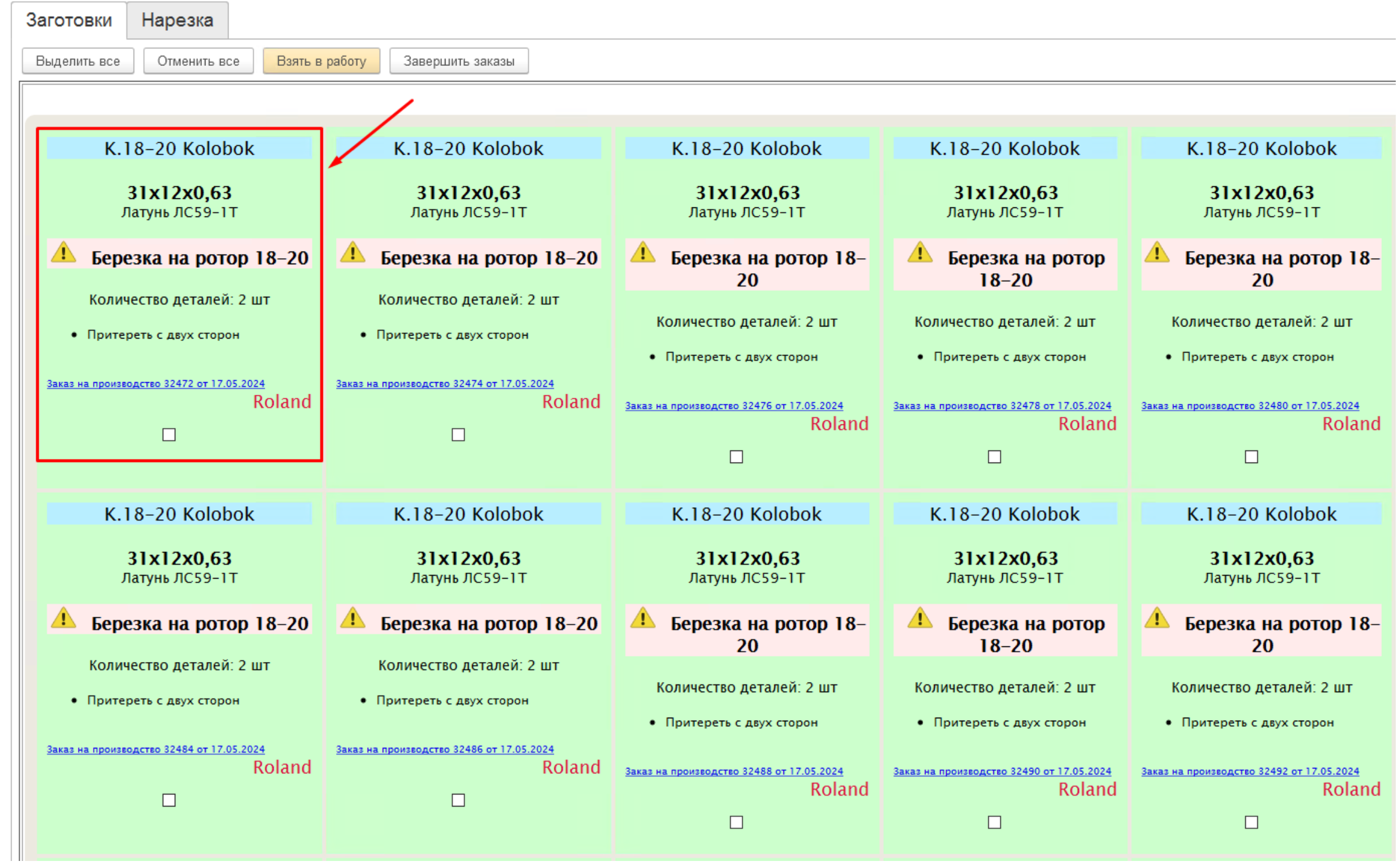Tick checkbox on order 32476 card

coord(736,457)
